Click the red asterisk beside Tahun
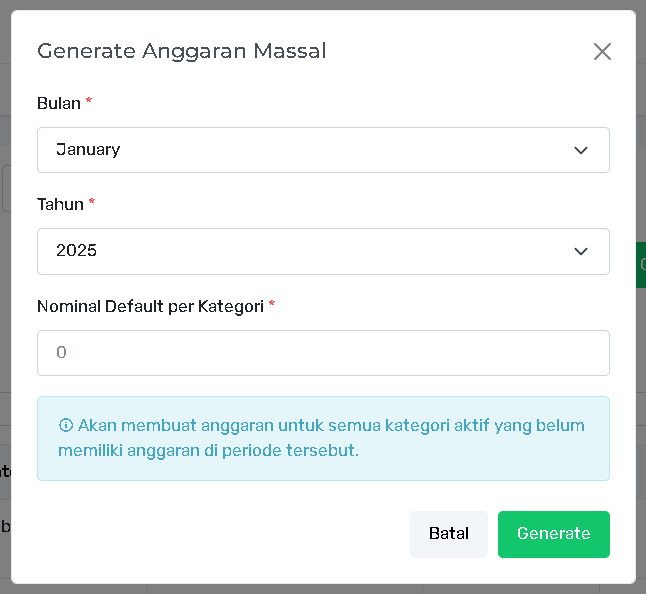This screenshot has width=646, height=594. tap(92, 204)
